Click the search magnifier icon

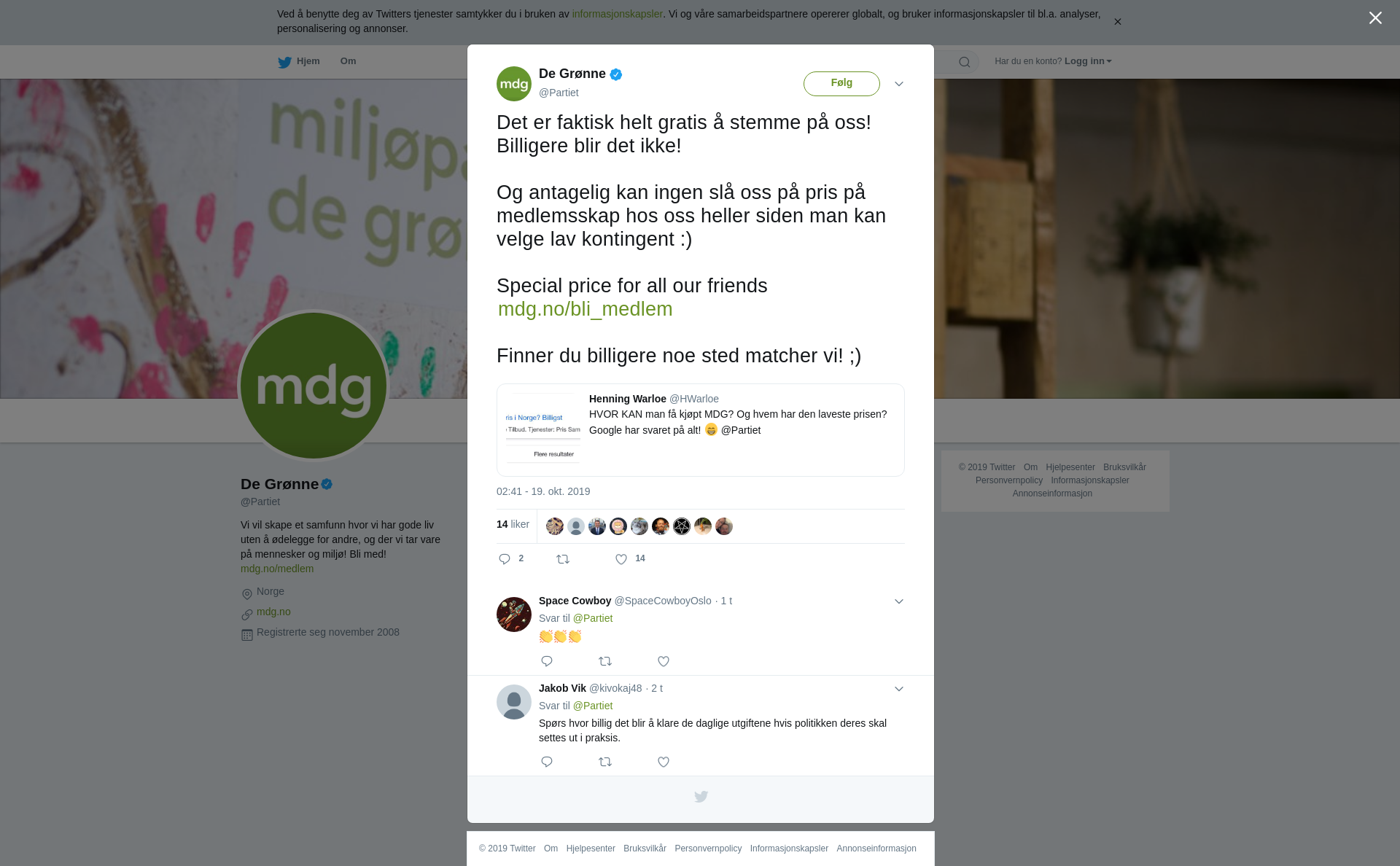(x=965, y=62)
